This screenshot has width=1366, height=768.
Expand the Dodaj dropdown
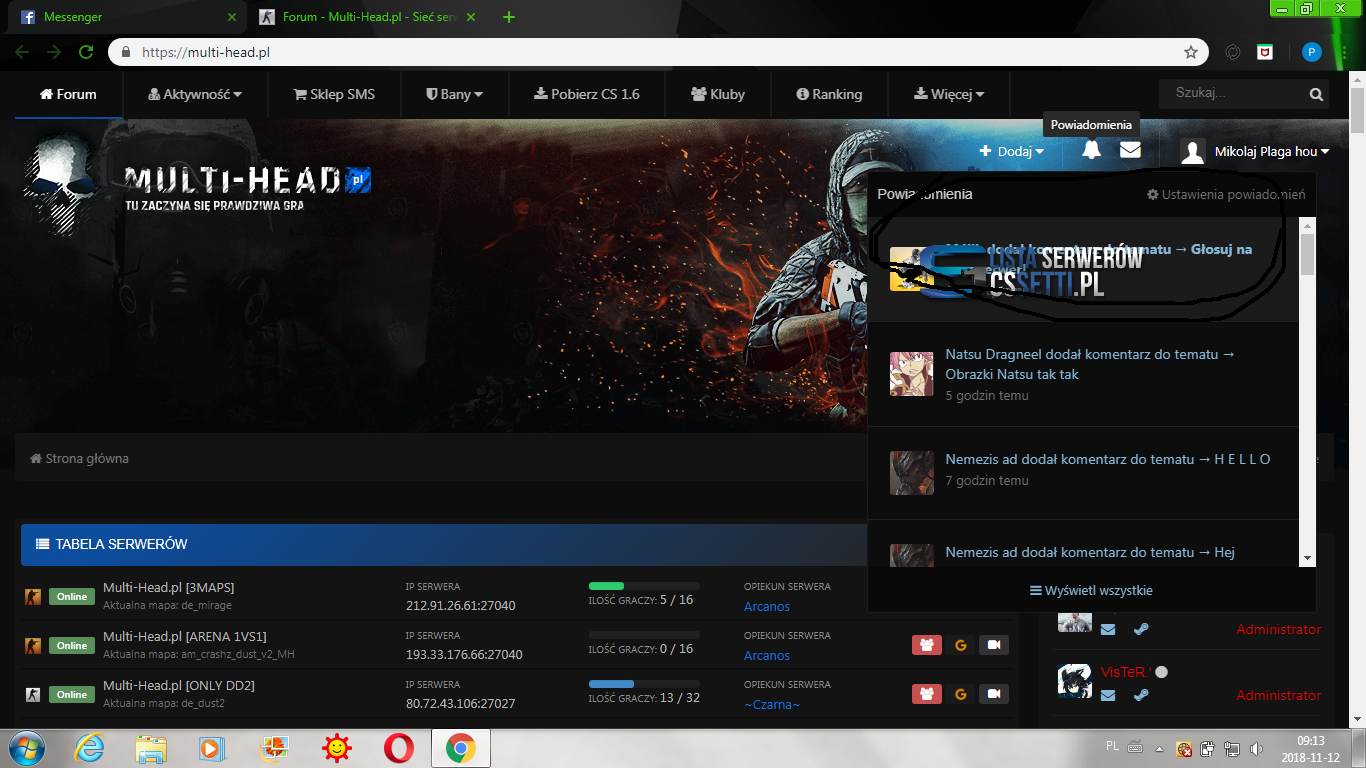1012,151
